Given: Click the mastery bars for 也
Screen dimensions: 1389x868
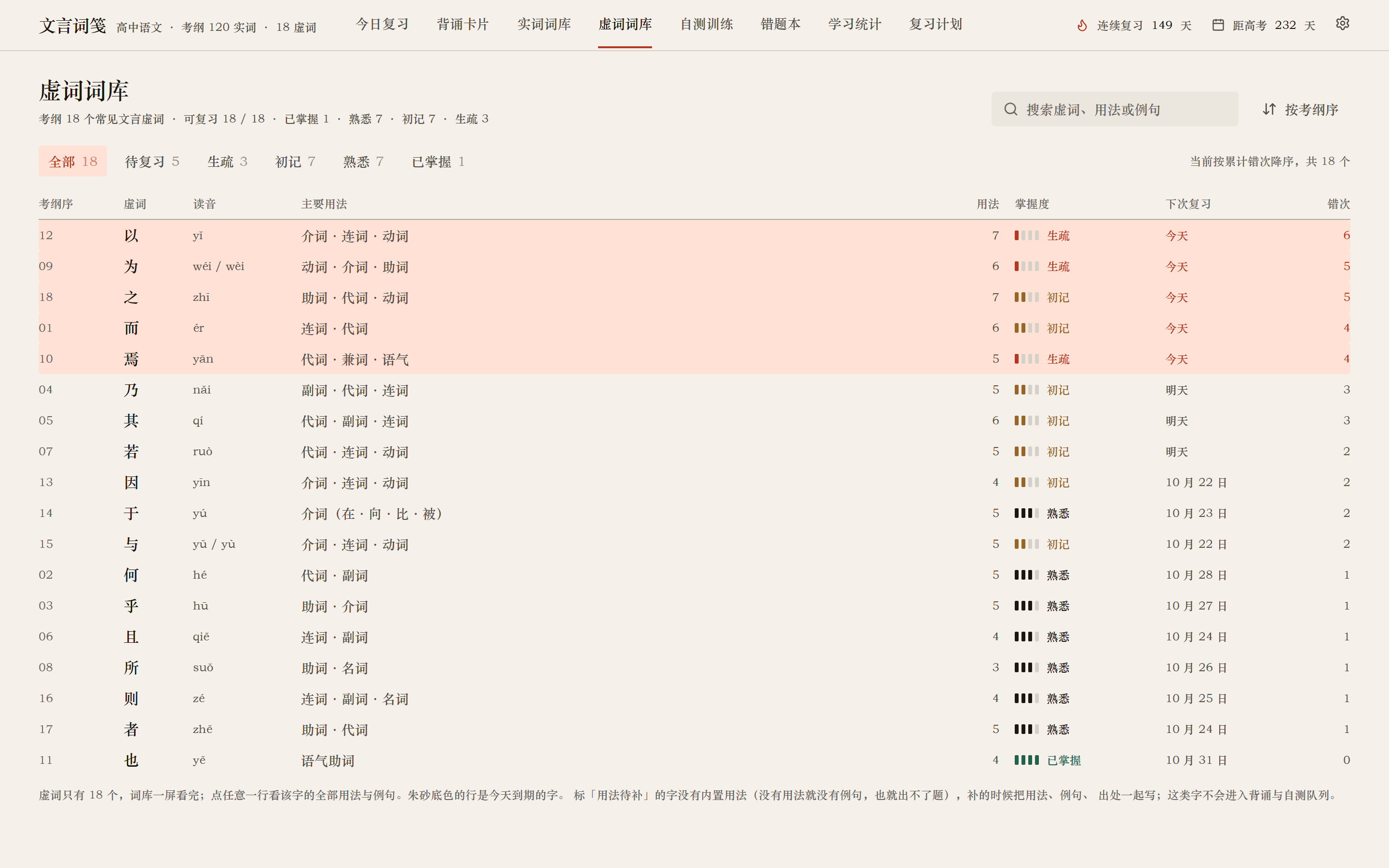Looking at the screenshot, I should 1026,760.
